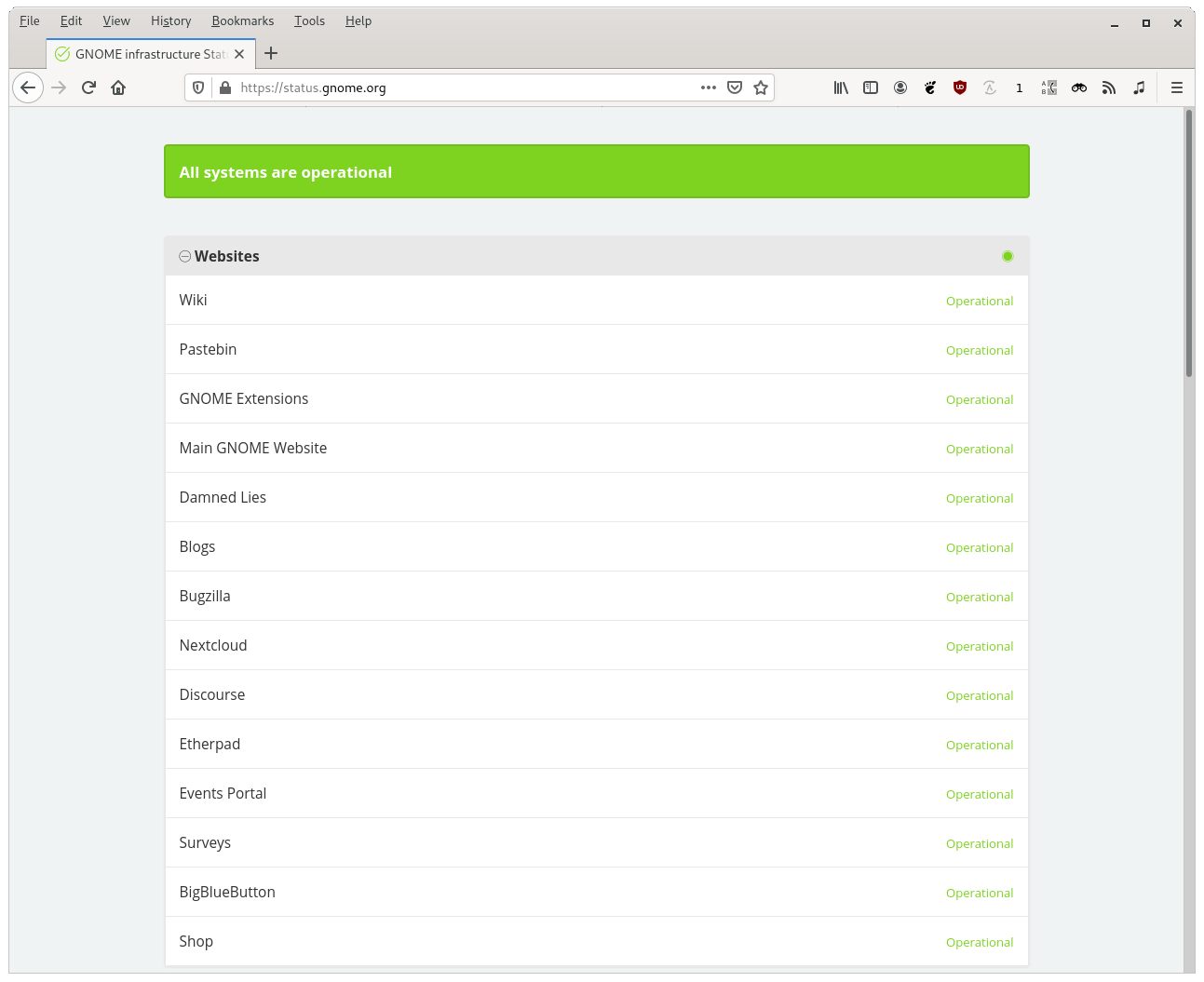Open the Firefox hamburger menu
The height and width of the screenshot is (982, 1204).
coord(1177,87)
